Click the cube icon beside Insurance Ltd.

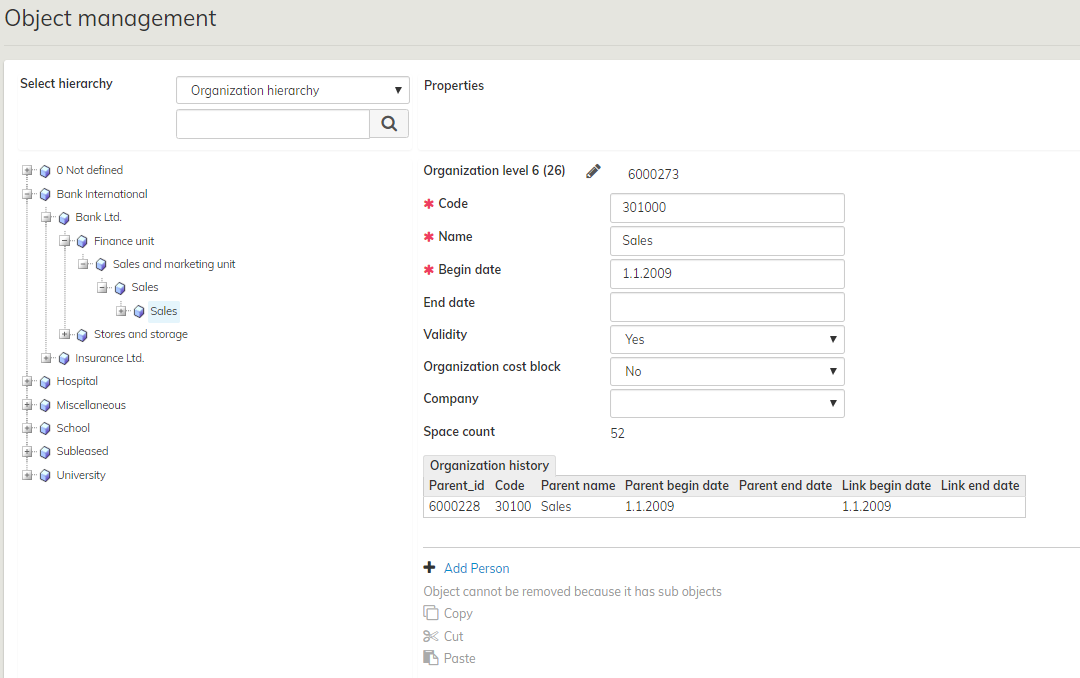point(64,358)
